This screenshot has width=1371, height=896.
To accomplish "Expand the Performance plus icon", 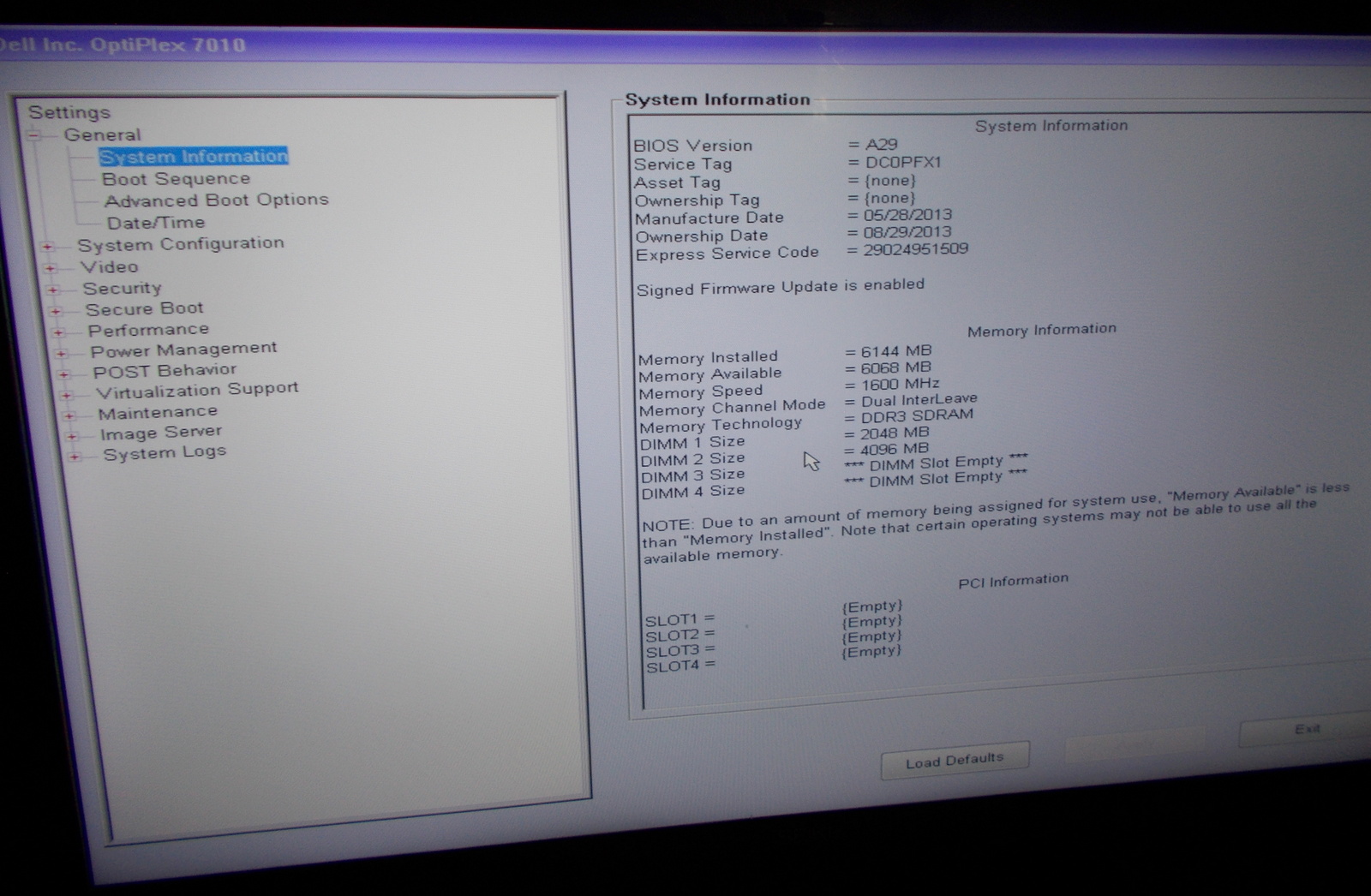I will [58, 332].
